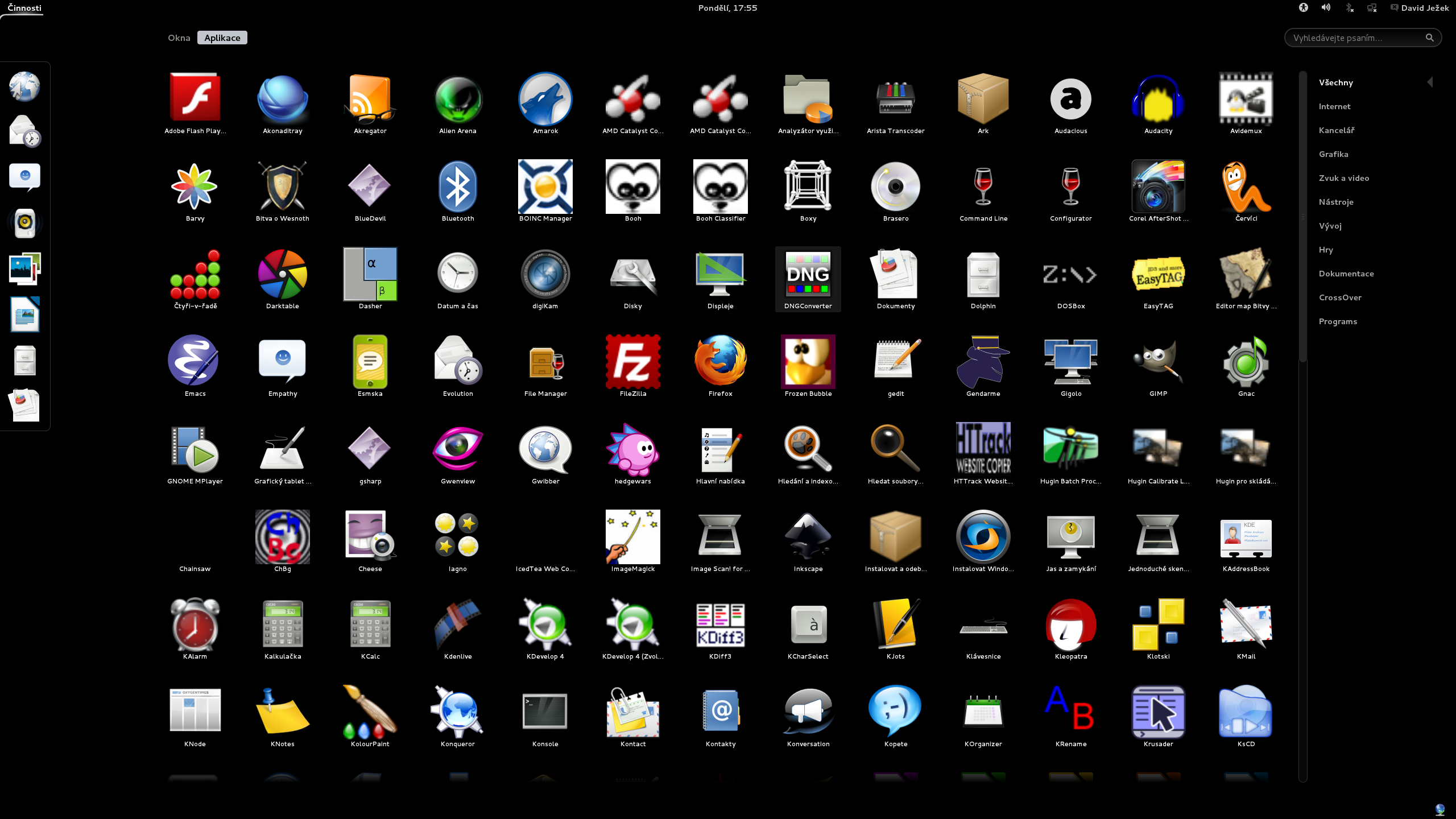Launch Avidemux video editor
This screenshot has width=1456, height=819.
pyautogui.click(x=1246, y=104)
